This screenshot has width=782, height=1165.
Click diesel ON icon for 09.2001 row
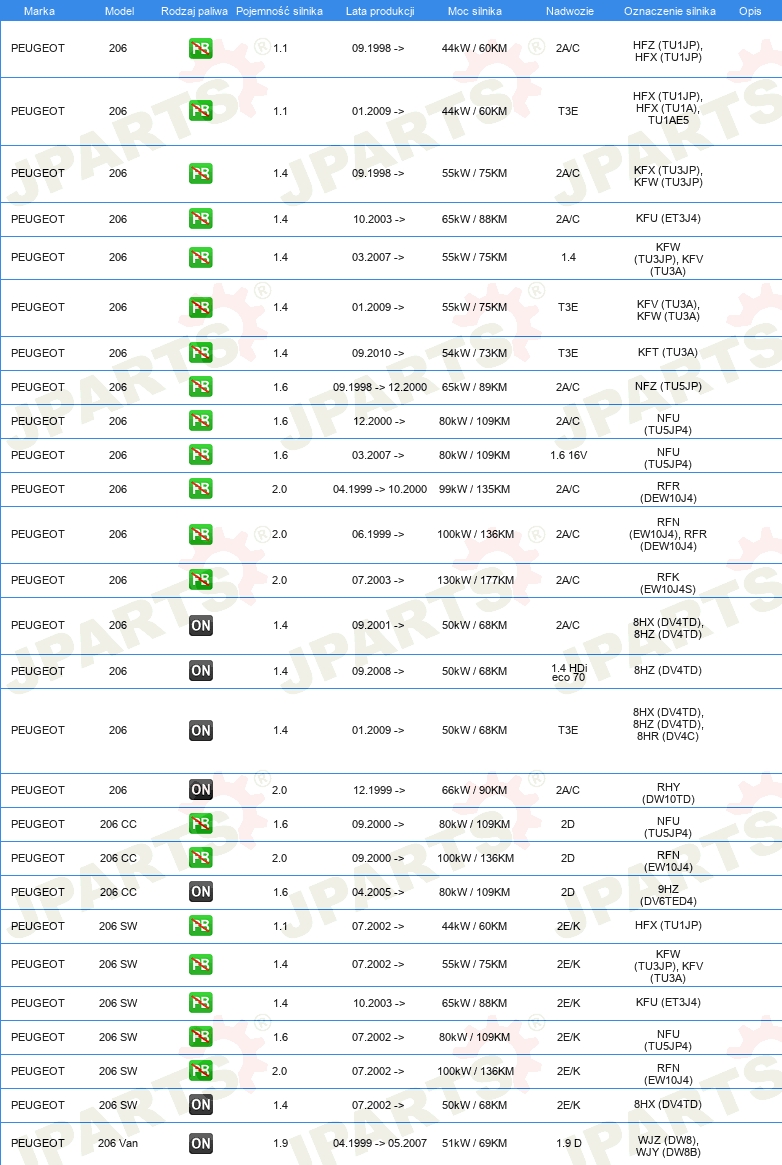point(201,626)
